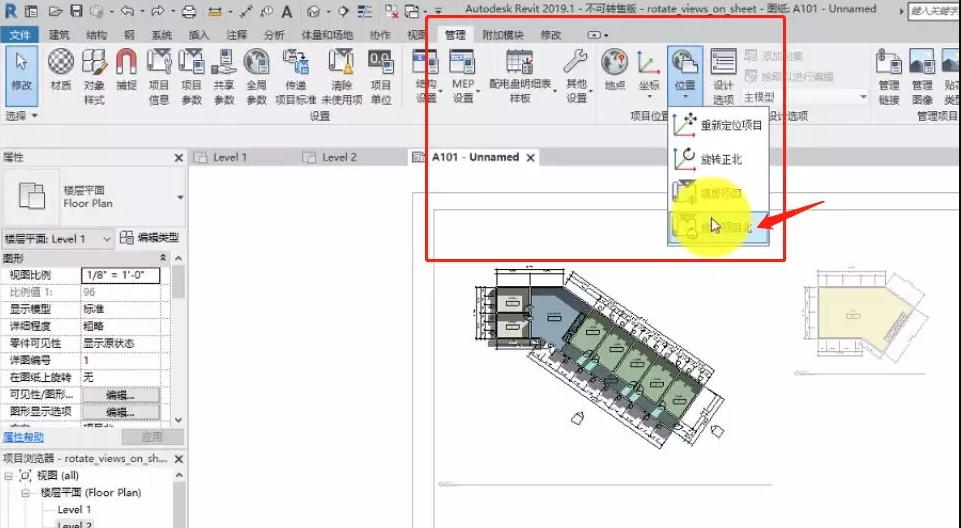
Task: Open the 属性帮助 properties help link
Action: (x=23, y=437)
